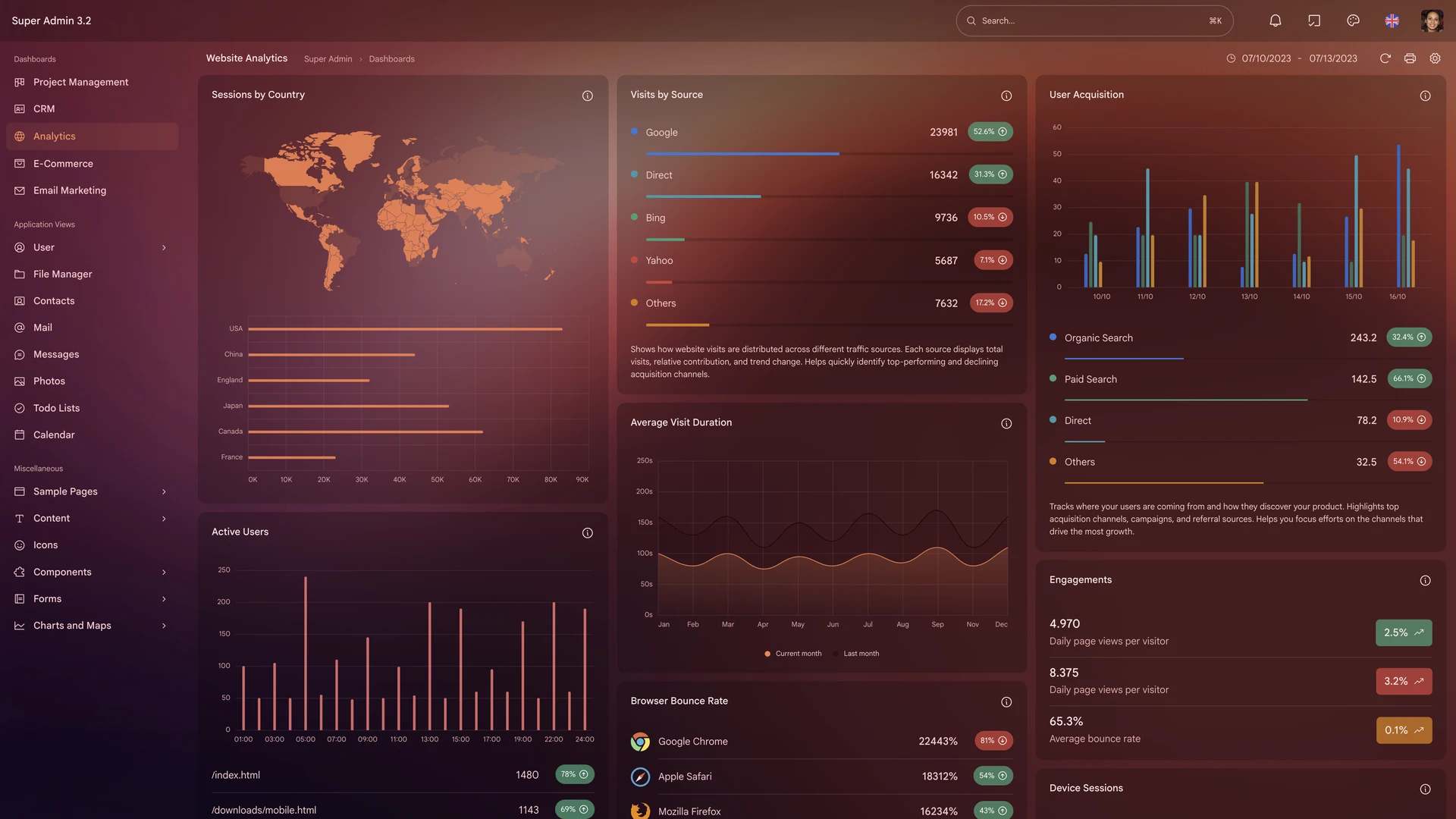Select Analytics in the sidebar

point(92,136)
